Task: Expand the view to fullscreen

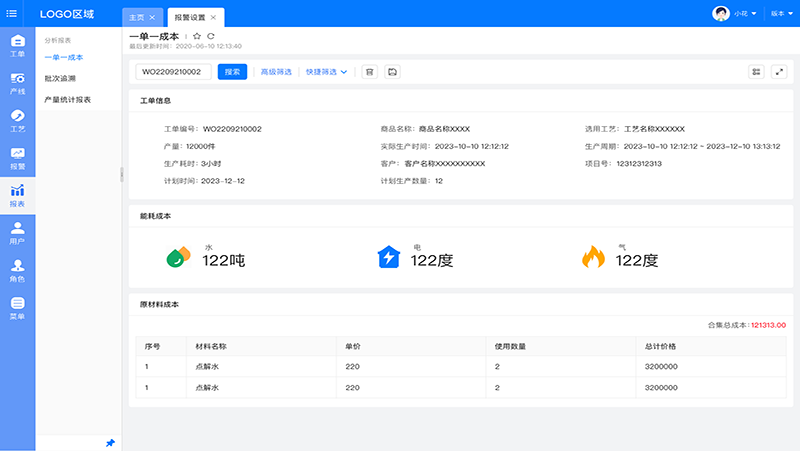Action: pyautogui.click(x=779, y=72)
